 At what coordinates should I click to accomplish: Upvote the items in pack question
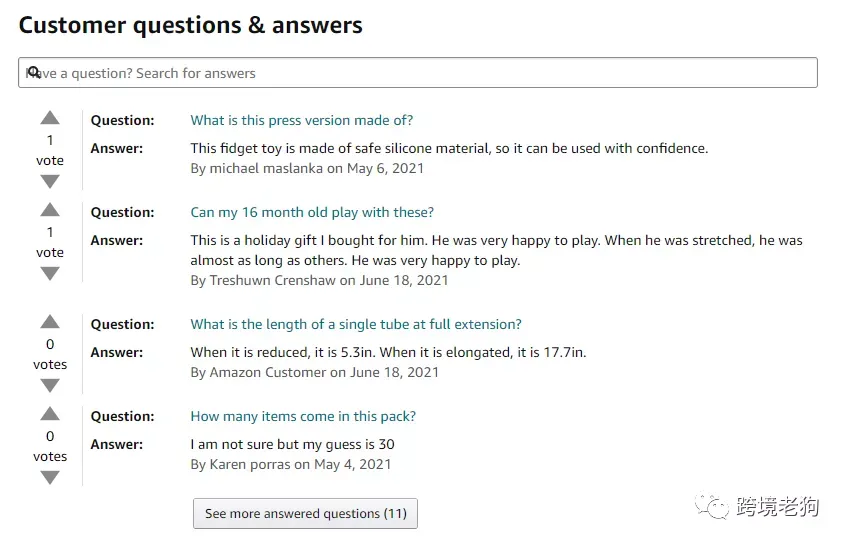50,414
